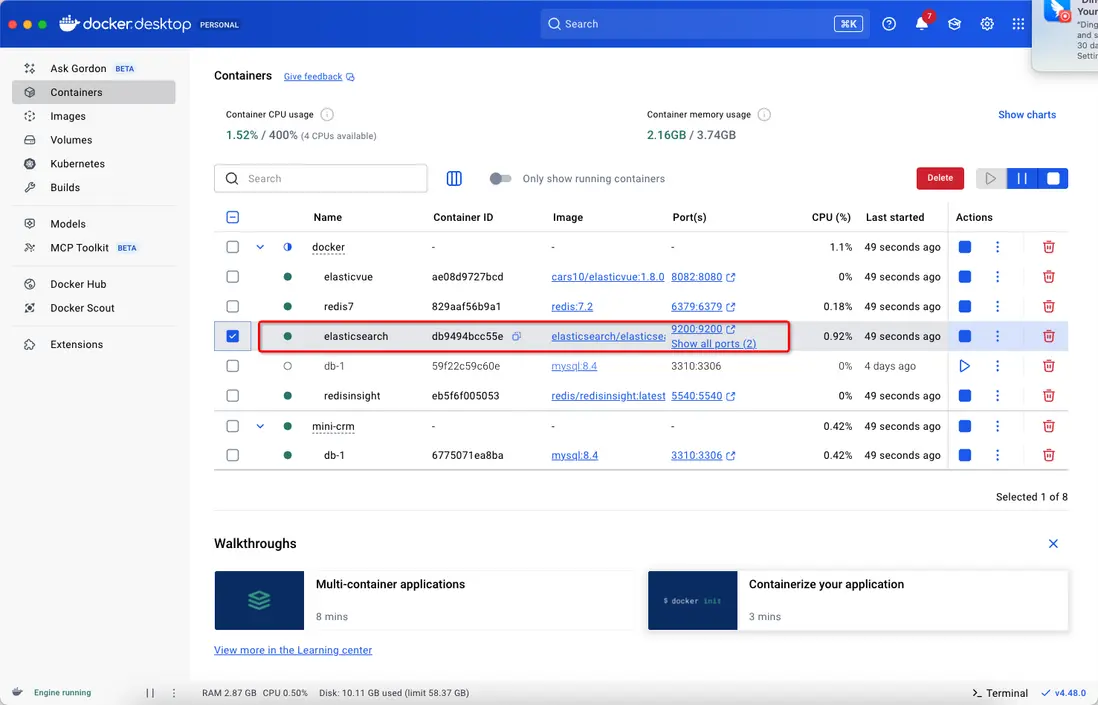Collapse the mini-crm group chevron

260,426
